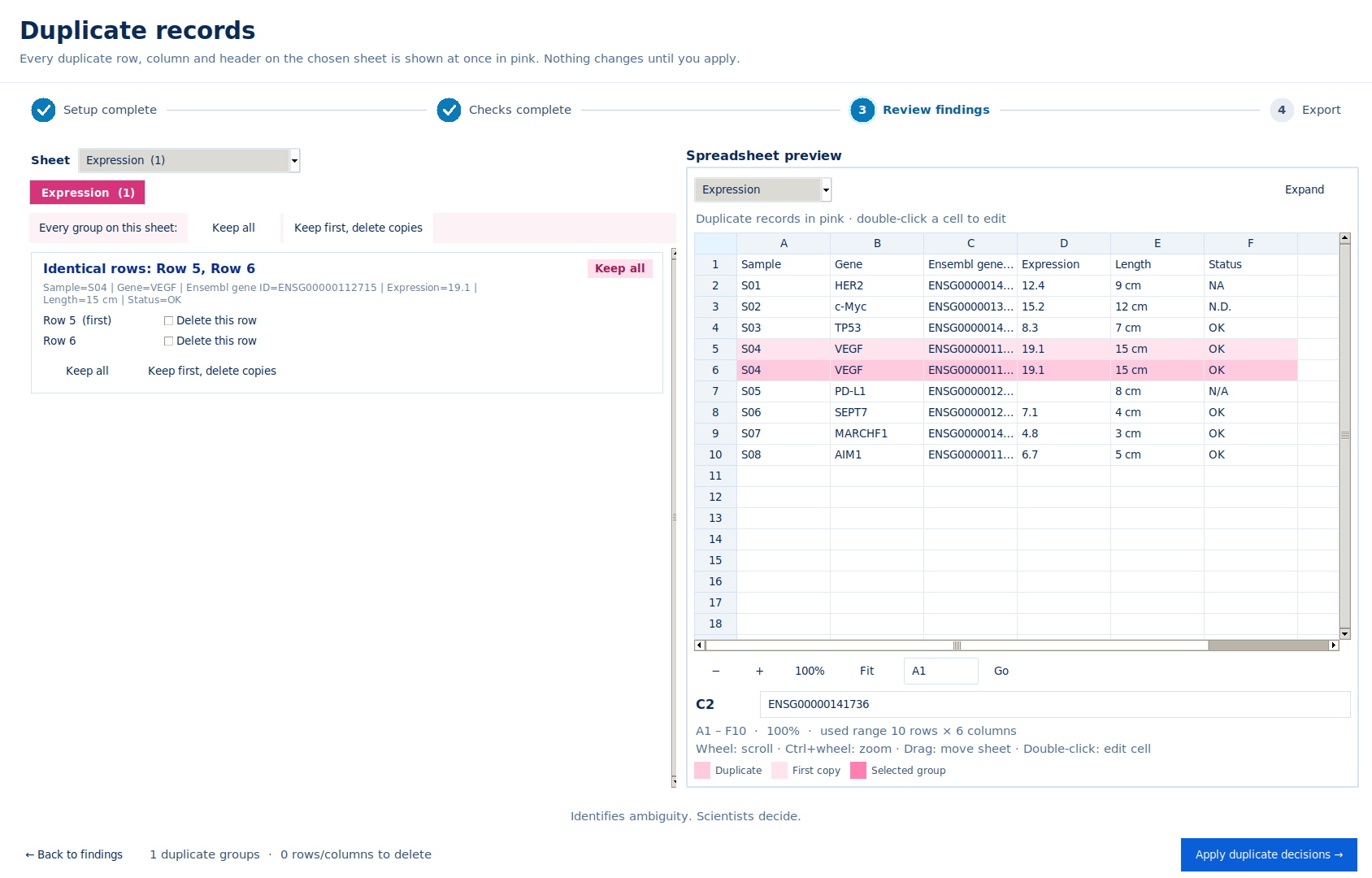The width and height of the screenshot is (1372, 878).
Task: Click the Go button
Action: pyautogui.click(x=1001, y=671)
